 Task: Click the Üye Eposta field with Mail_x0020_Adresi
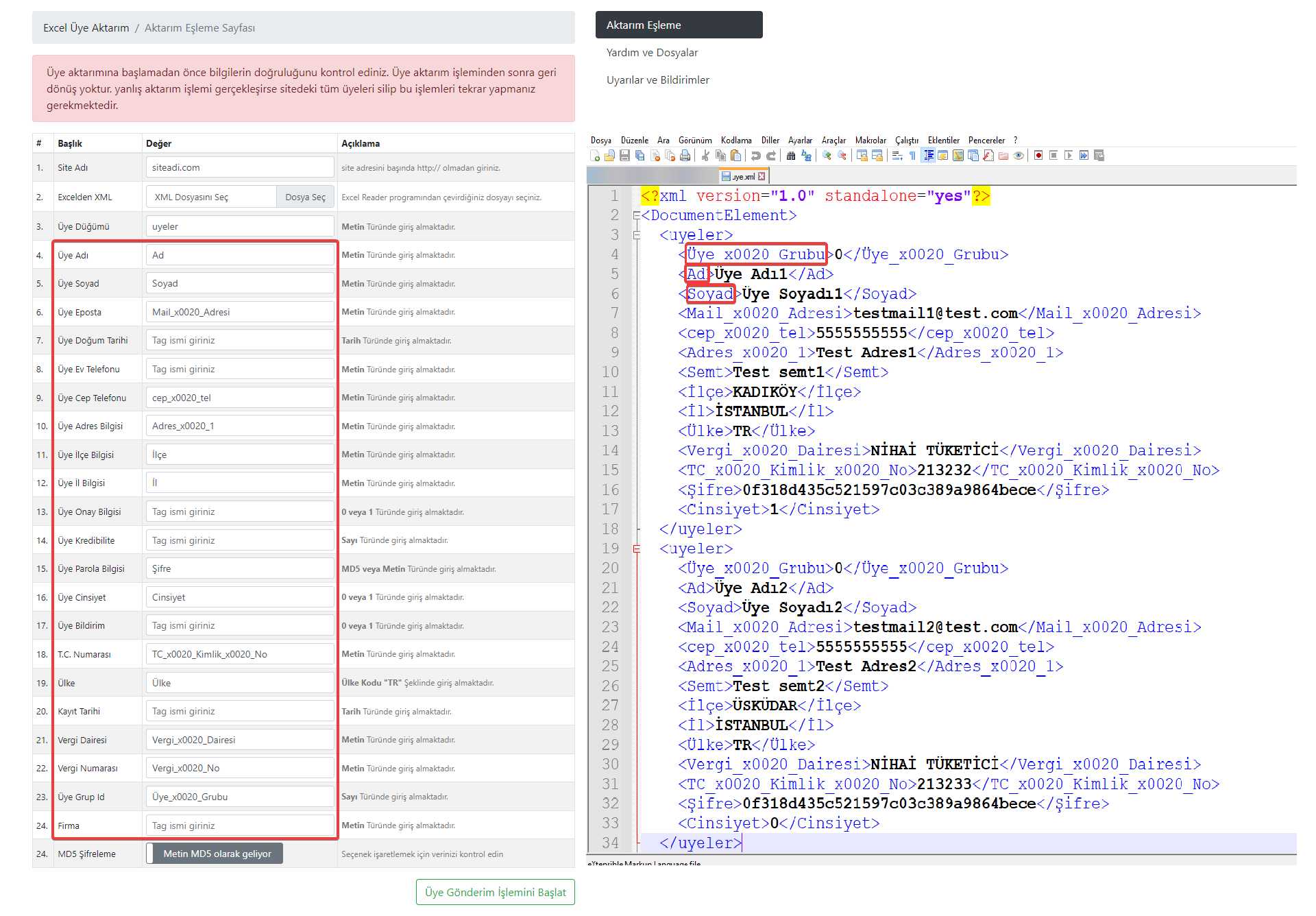click(240, 312)
